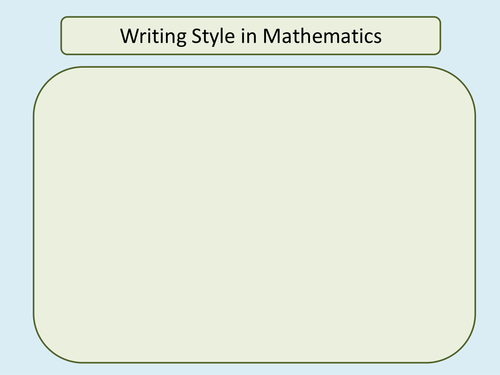Viewport: 500px width, 375px height.
Task: Click the word 'Mathematics' in the title
Action: pos(322,36)
